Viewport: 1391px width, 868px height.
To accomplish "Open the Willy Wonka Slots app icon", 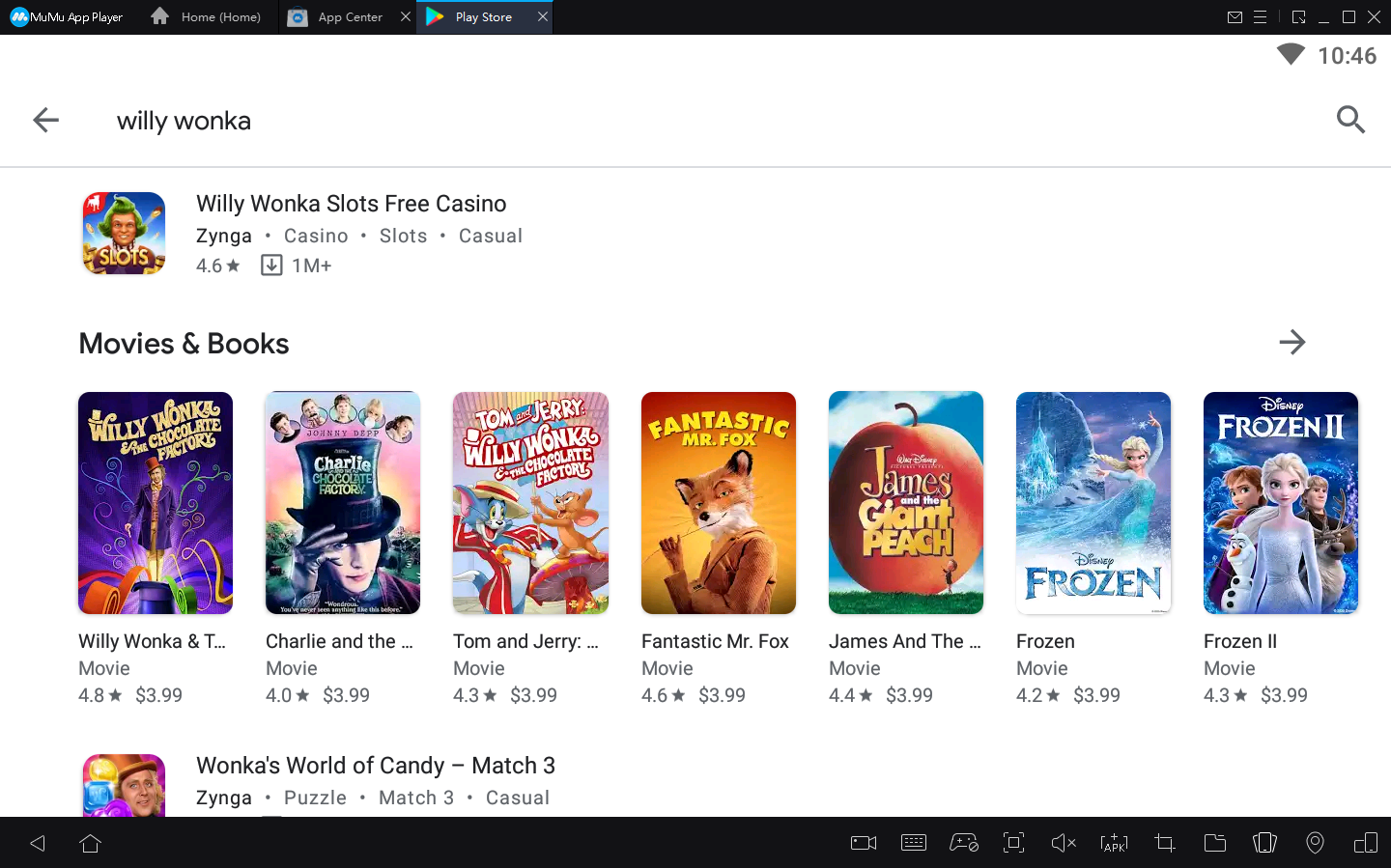I will click(x=124, y=234).
